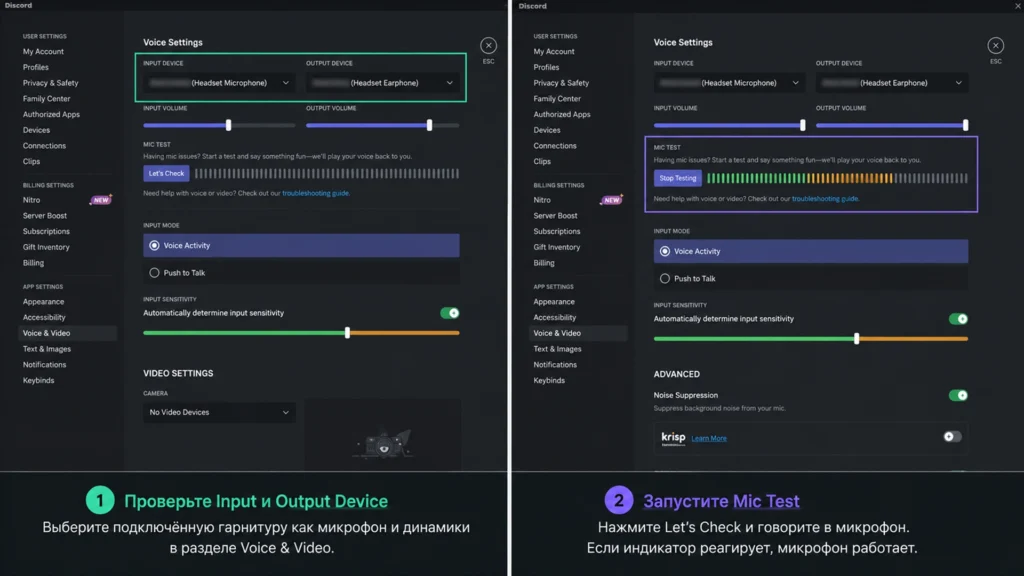
Task: Expand Camera dropdown showing No Video Devices
Action: (219, 412)
